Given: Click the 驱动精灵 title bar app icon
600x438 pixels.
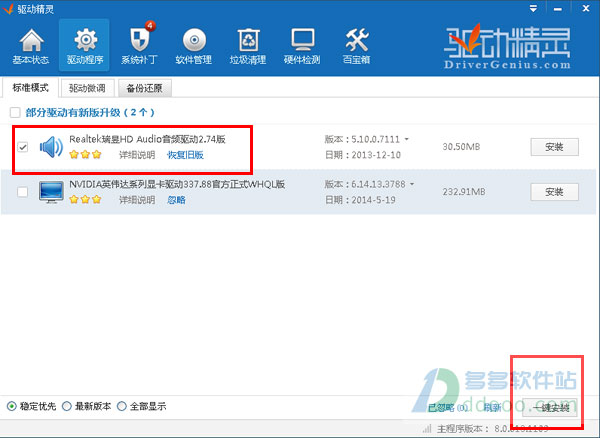Looking at the screenshot, I should pos(8,8).
